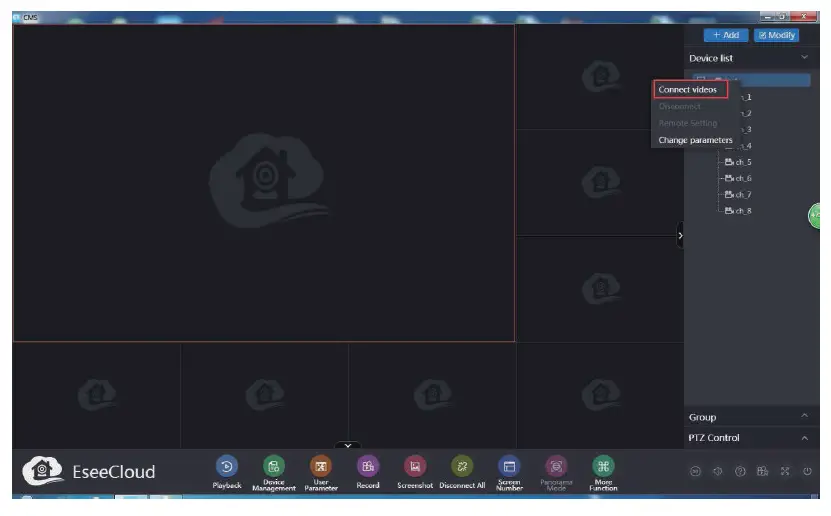Collapse the bottom toolbar with the down arrow
The height and width of the screenshot is (516, 831).
tap(348, 446)
